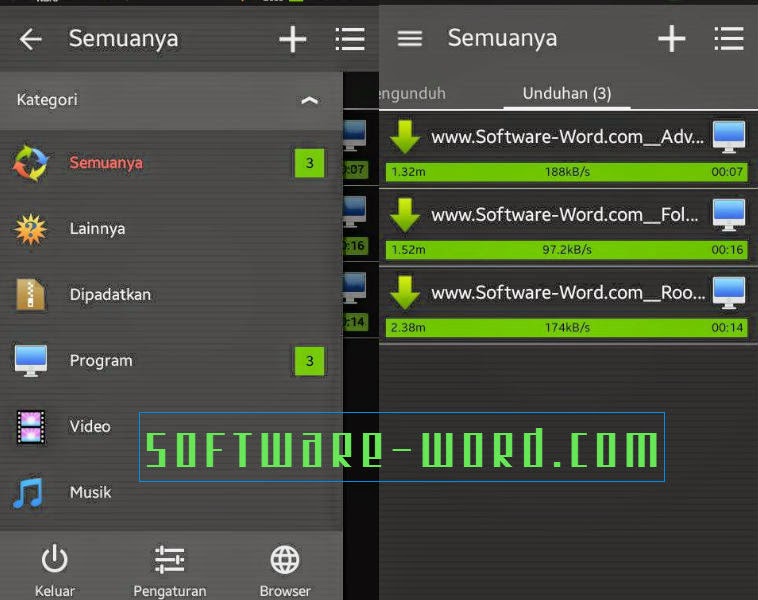Viewport: 758px width, 600px height.
Task: Select the Dipadatkan zip archive icon
Action: tap(30, 294)
